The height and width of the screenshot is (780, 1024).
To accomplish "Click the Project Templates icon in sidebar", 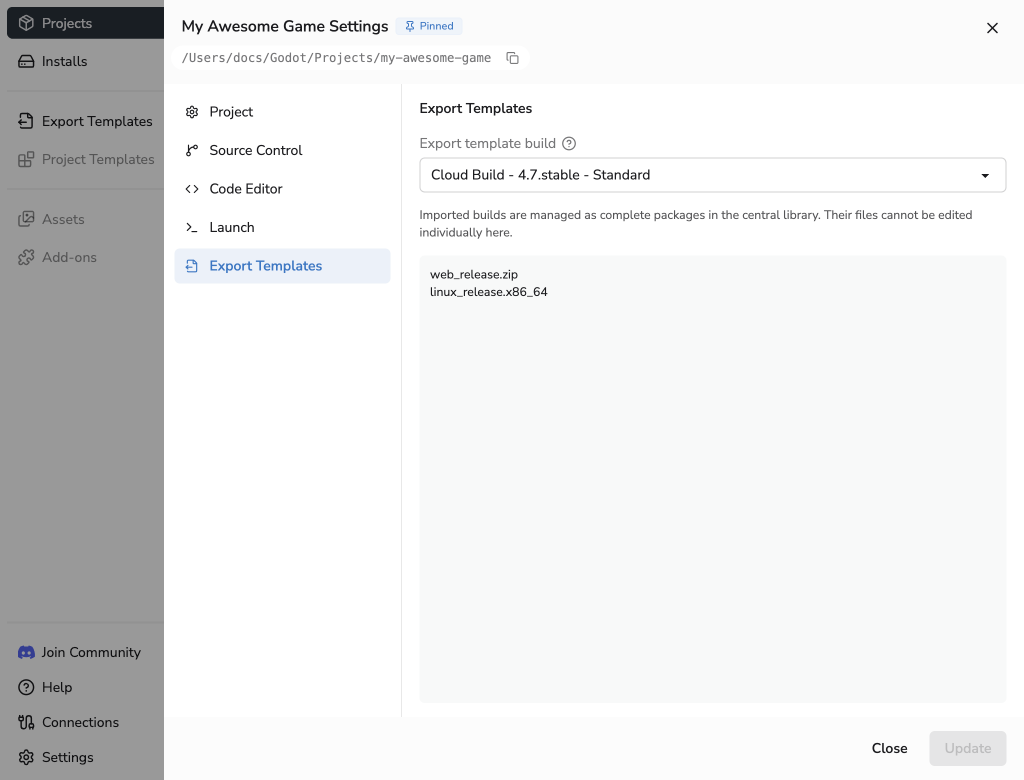I will click(x=26, y=159).
